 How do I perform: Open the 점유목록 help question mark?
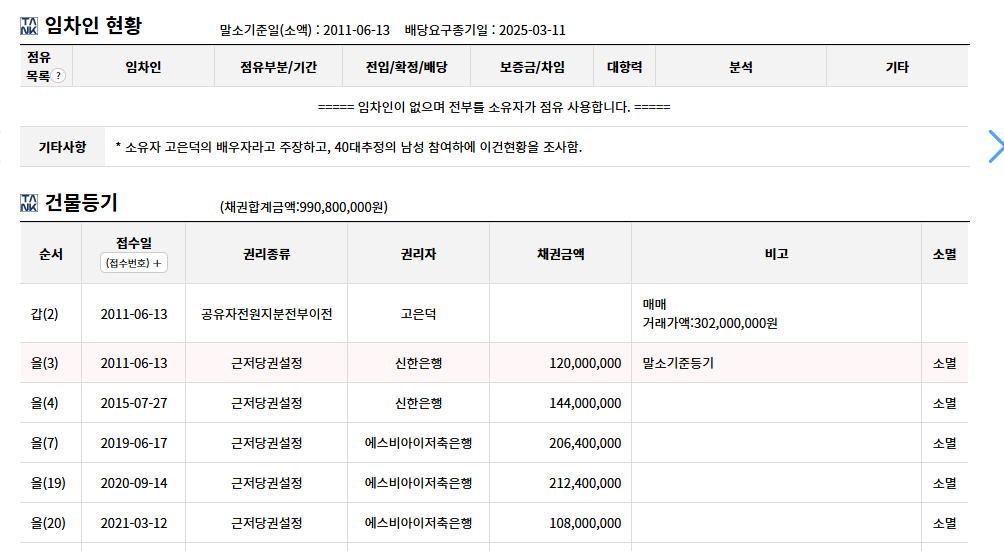58,76
